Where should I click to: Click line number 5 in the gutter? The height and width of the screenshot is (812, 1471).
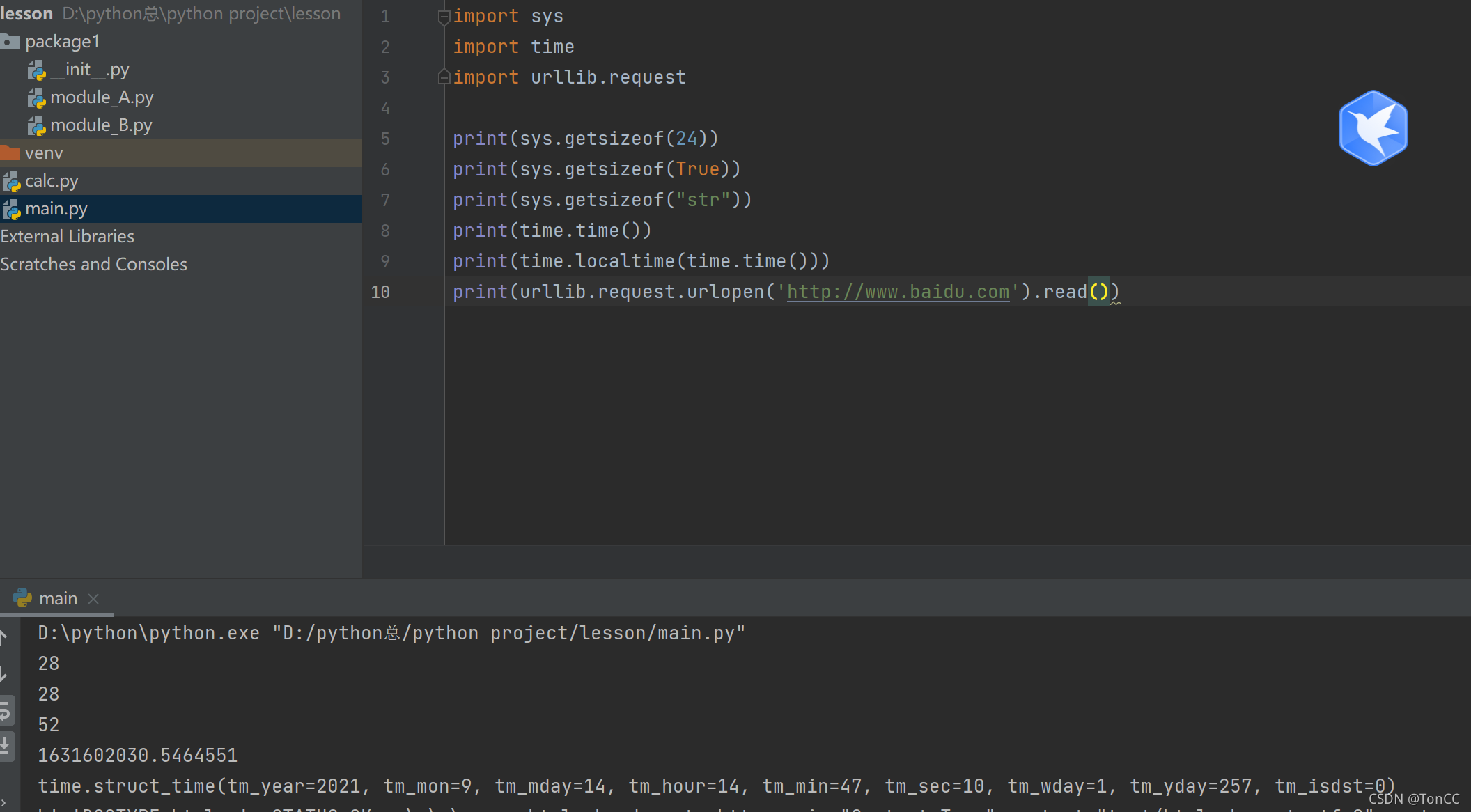pos(385,139)
